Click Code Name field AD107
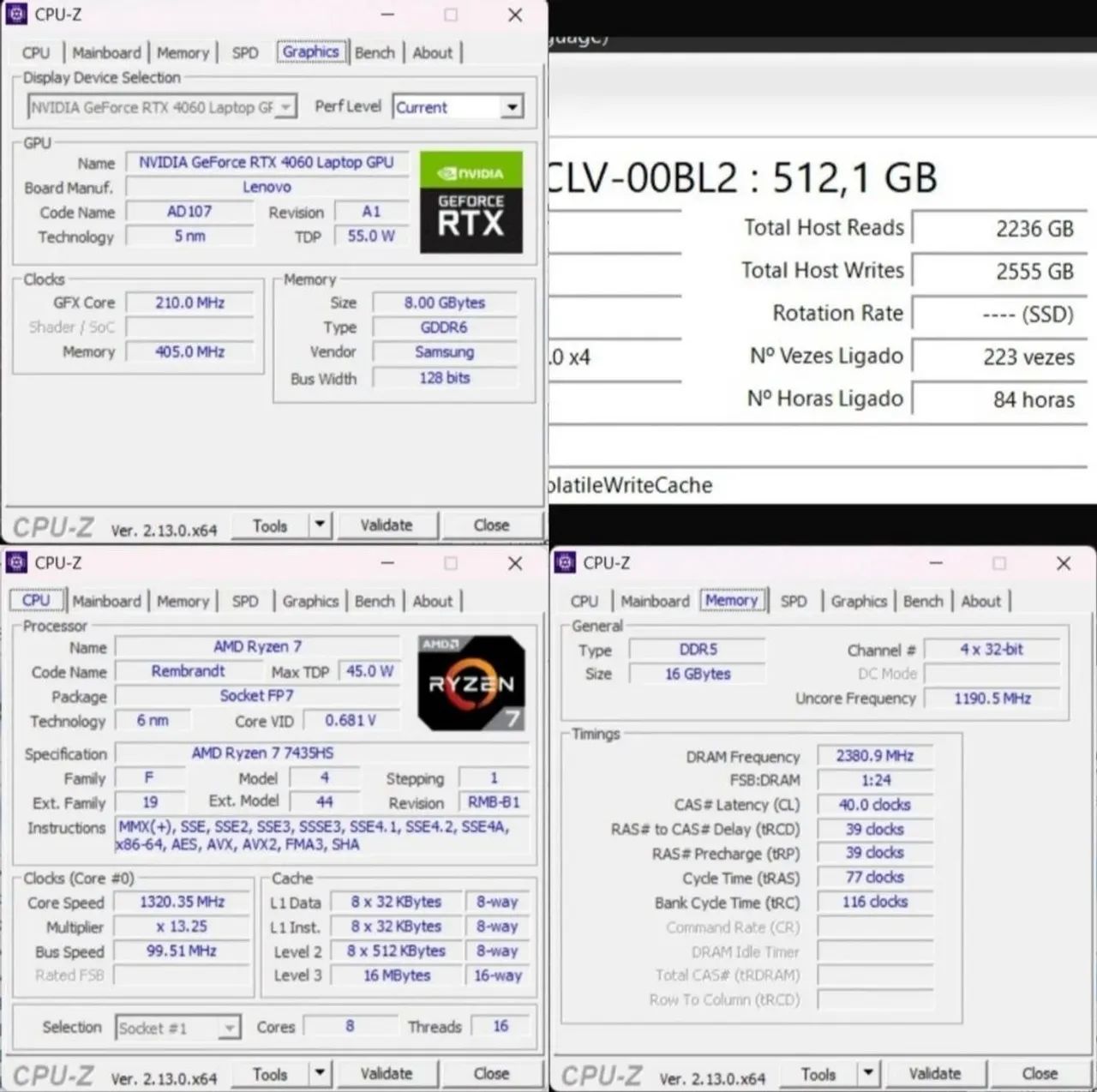Viewport: 1097px width, 1092px height. [189, 212]
